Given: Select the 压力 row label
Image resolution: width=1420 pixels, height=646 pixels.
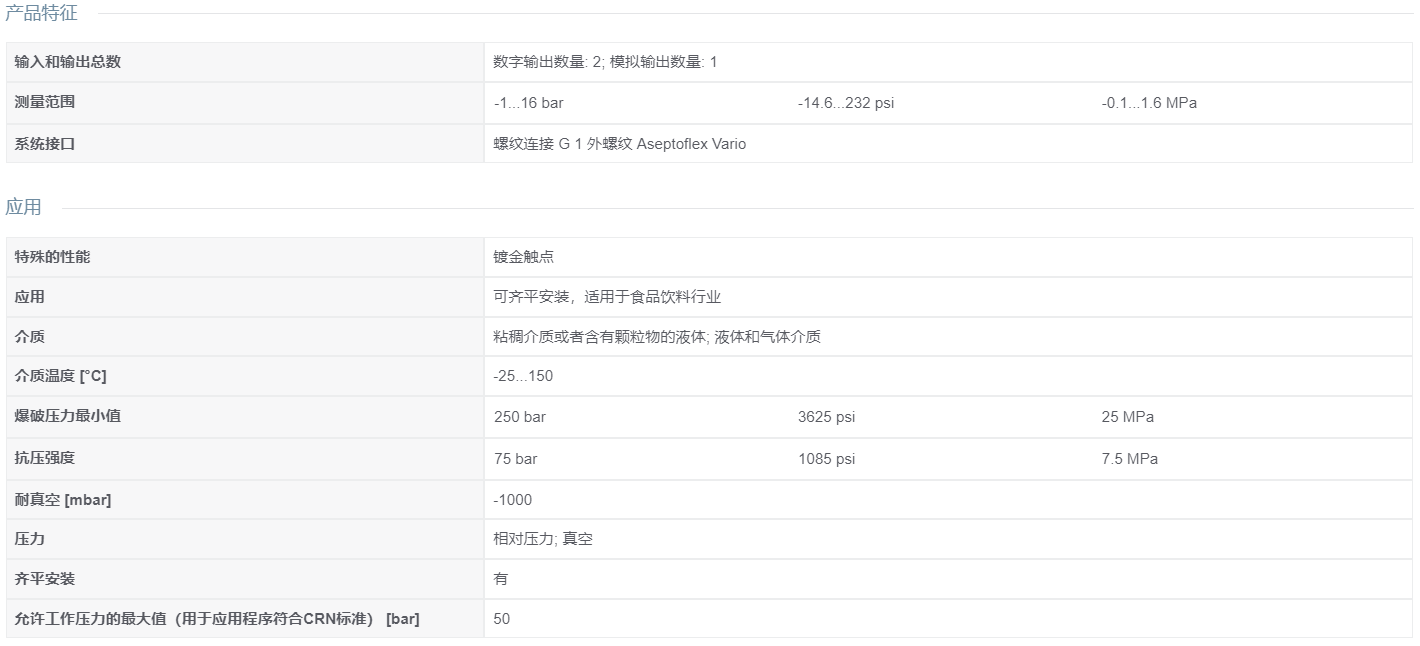Looking at the screenshot, I should (x=30, y=539).
